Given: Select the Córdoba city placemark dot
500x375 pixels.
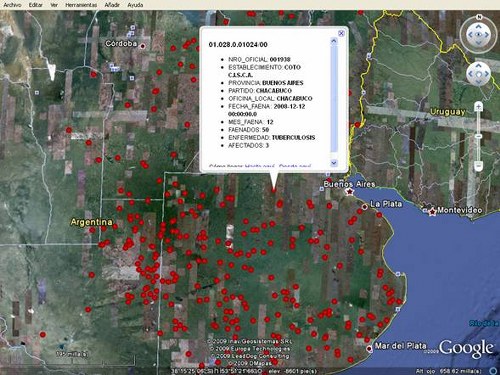Looking at the screenshot, I should click(143, 46).
